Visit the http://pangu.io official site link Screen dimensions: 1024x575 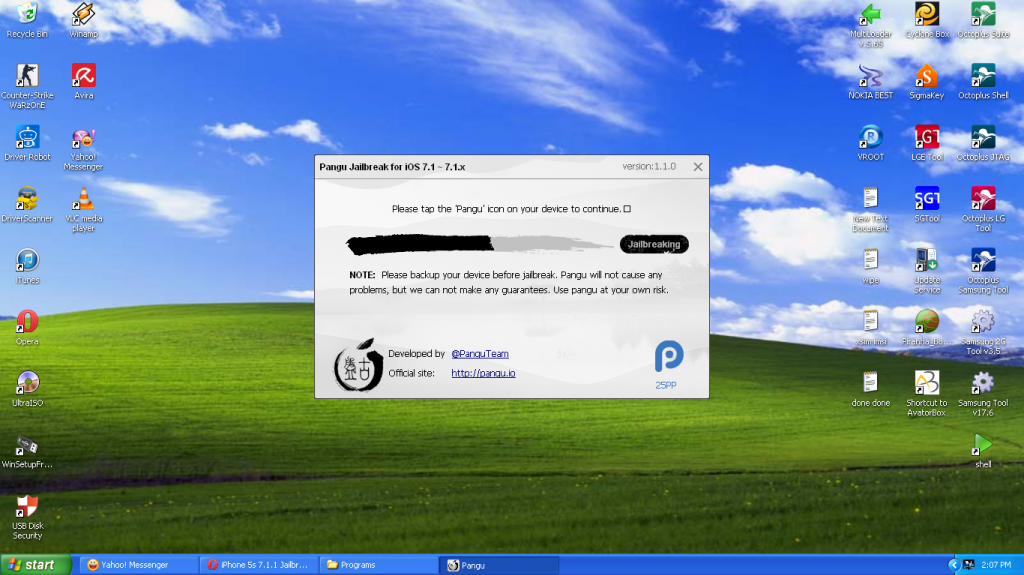tap(483, 373)
